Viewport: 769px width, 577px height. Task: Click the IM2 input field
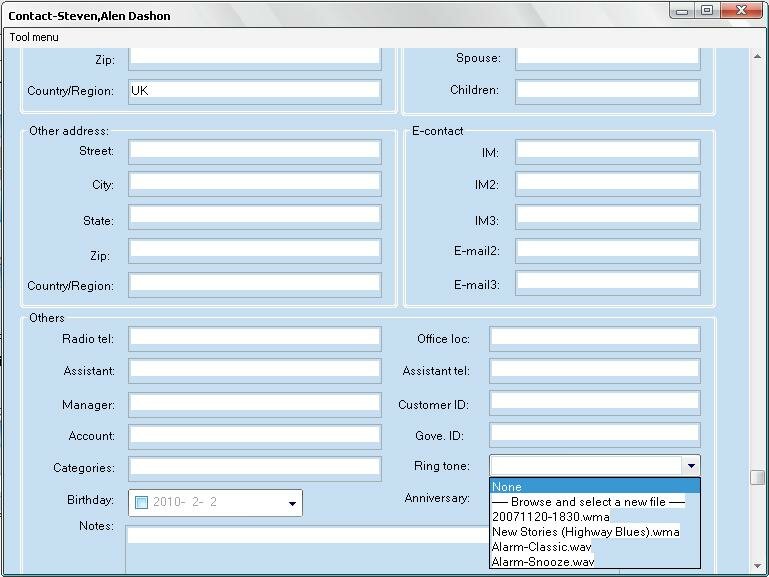[608, 184]
